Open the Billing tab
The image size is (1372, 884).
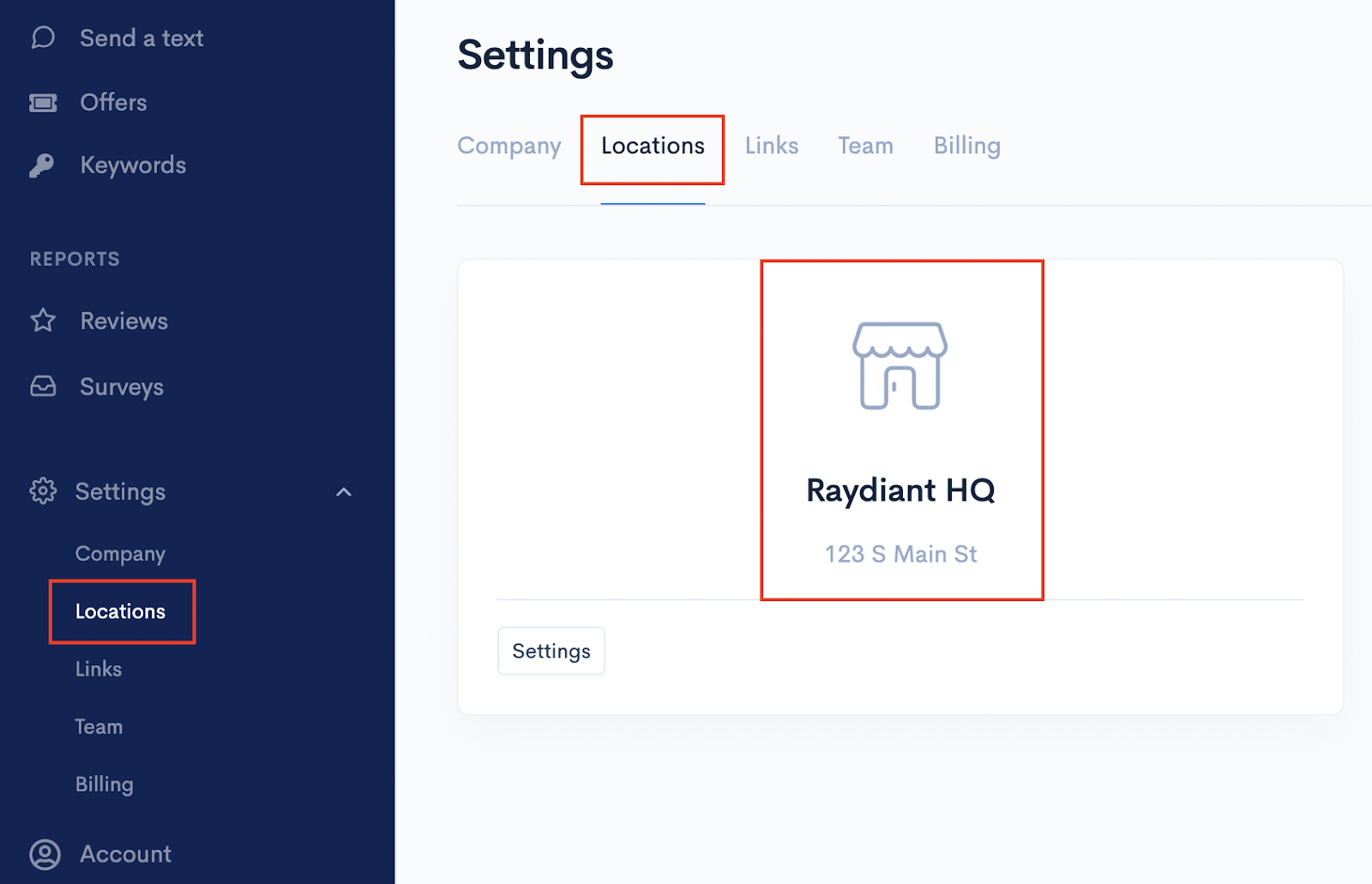tap(966, 146)
